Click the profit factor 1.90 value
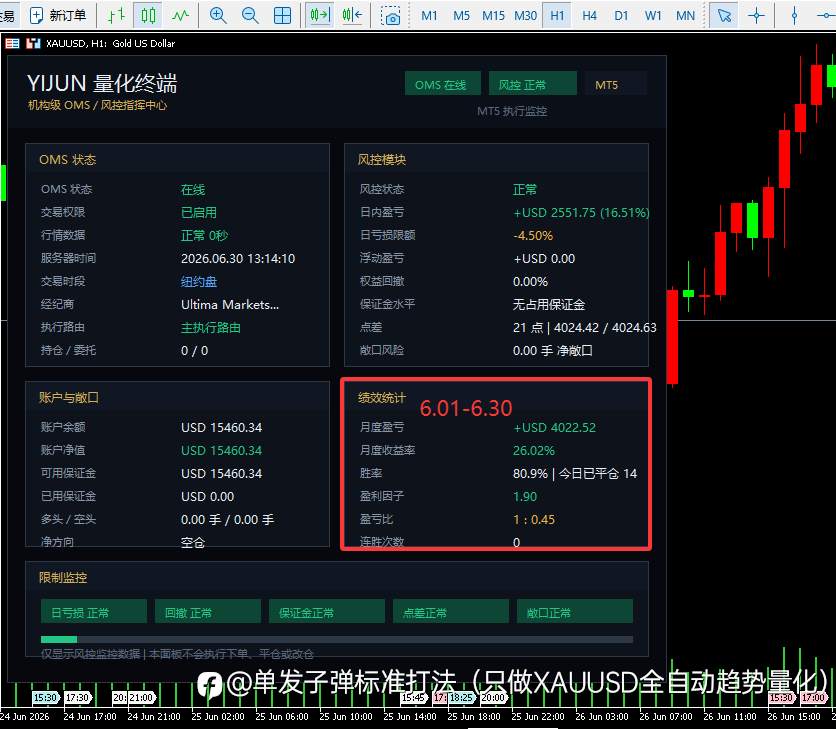 pyautogui.click(x=525, y=496)
